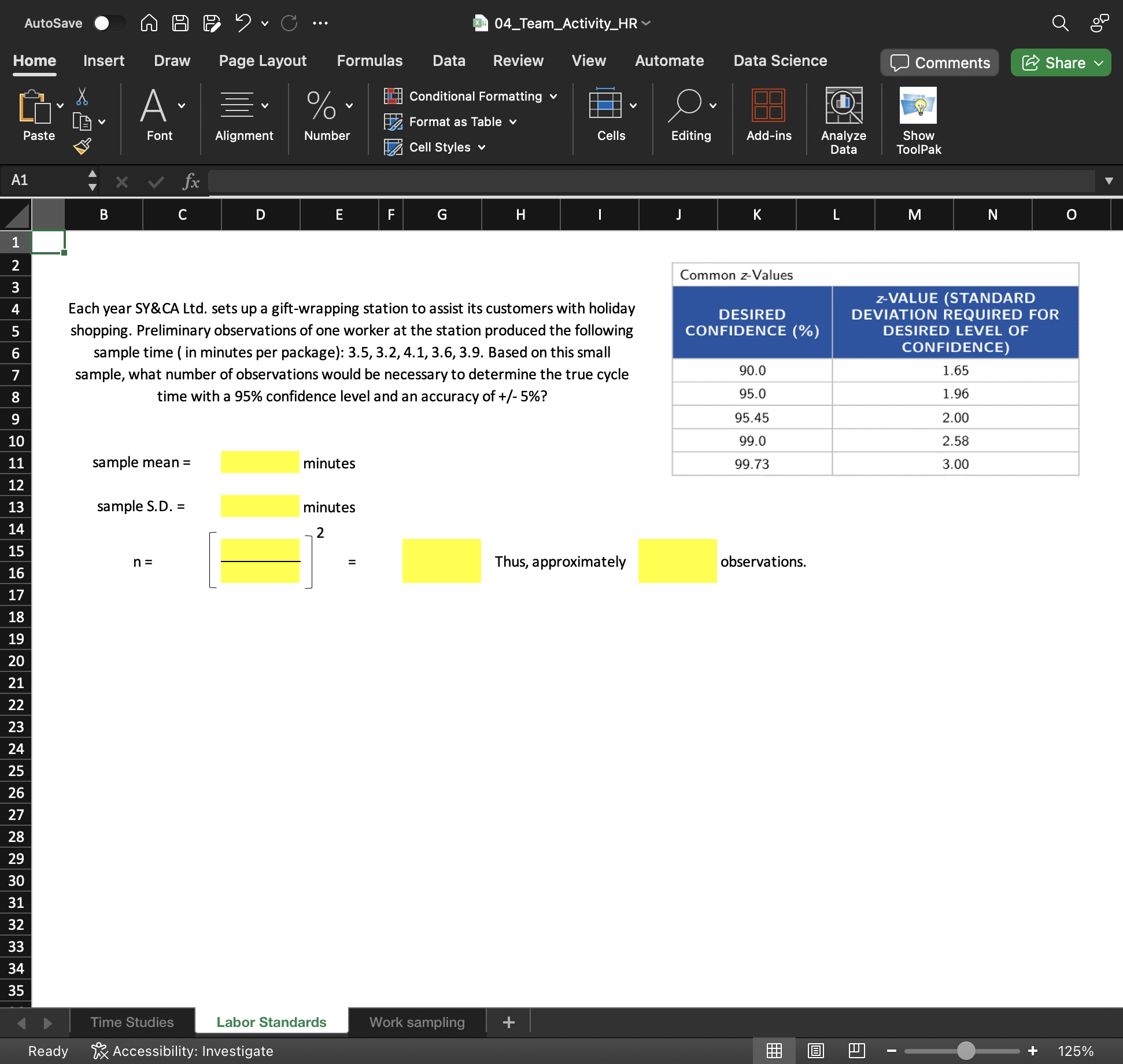Click the Home icon in title bar
Screen dimensions: 1123x1064
[x=149, y=23]
